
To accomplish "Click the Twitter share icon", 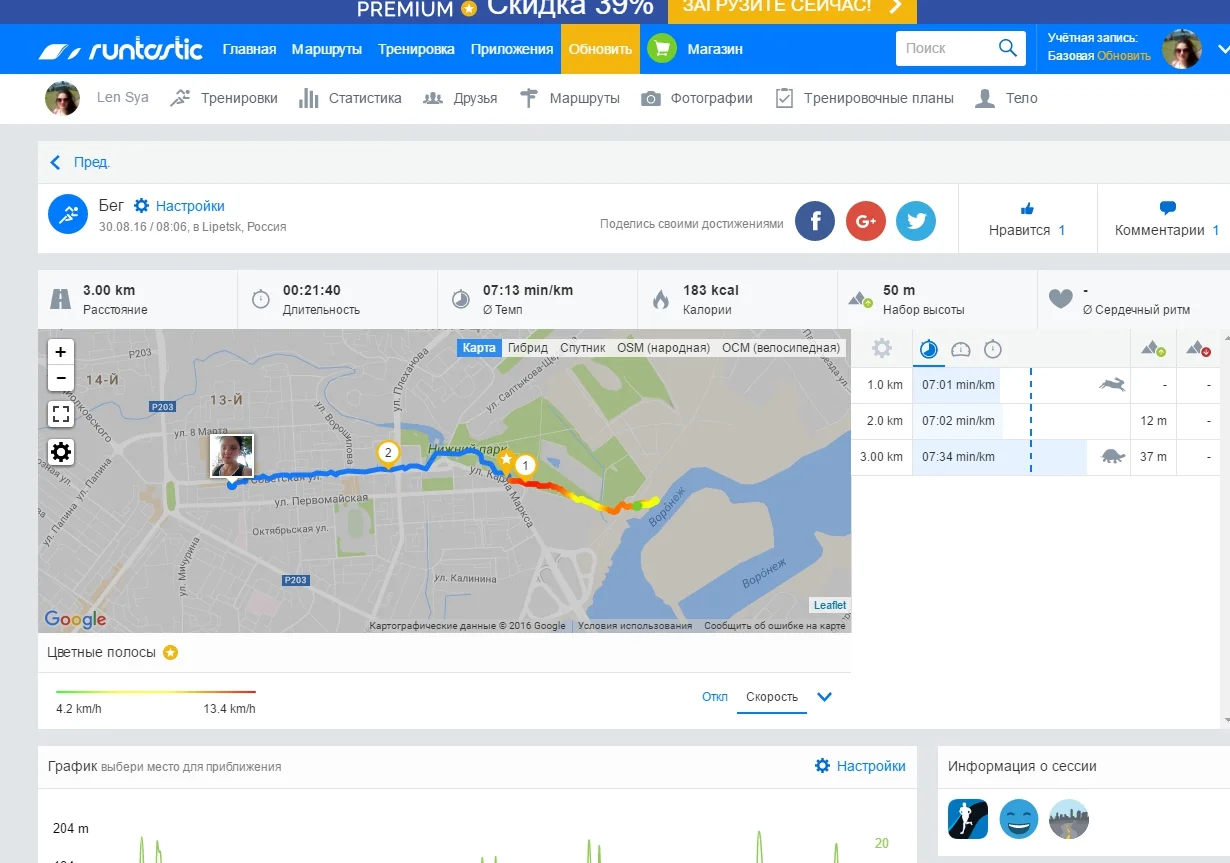I will [916, 221].
